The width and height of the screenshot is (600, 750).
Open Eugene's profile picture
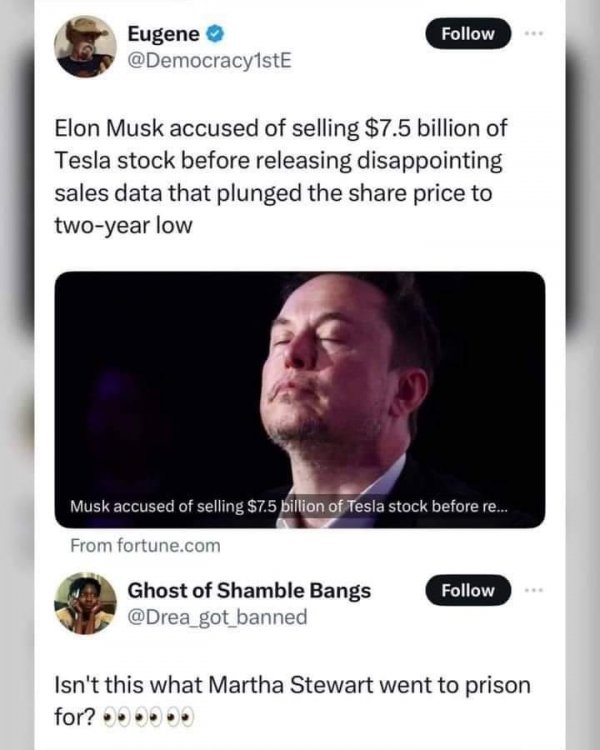click(85, 46)
